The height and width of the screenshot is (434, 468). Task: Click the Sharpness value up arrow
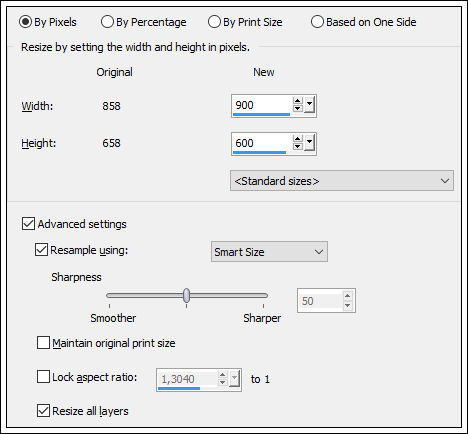click(348, 295)
